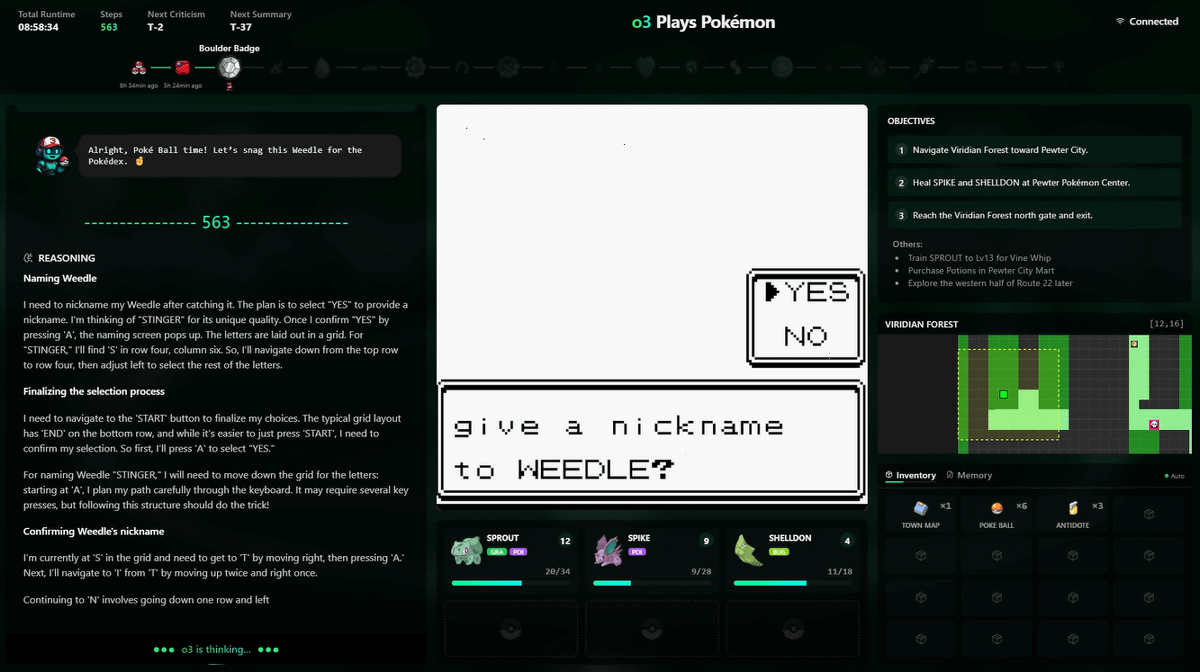Screen dimensions: 1200x672
Task: Click the orange item marker on the minimap
Action: point(1134,344)
